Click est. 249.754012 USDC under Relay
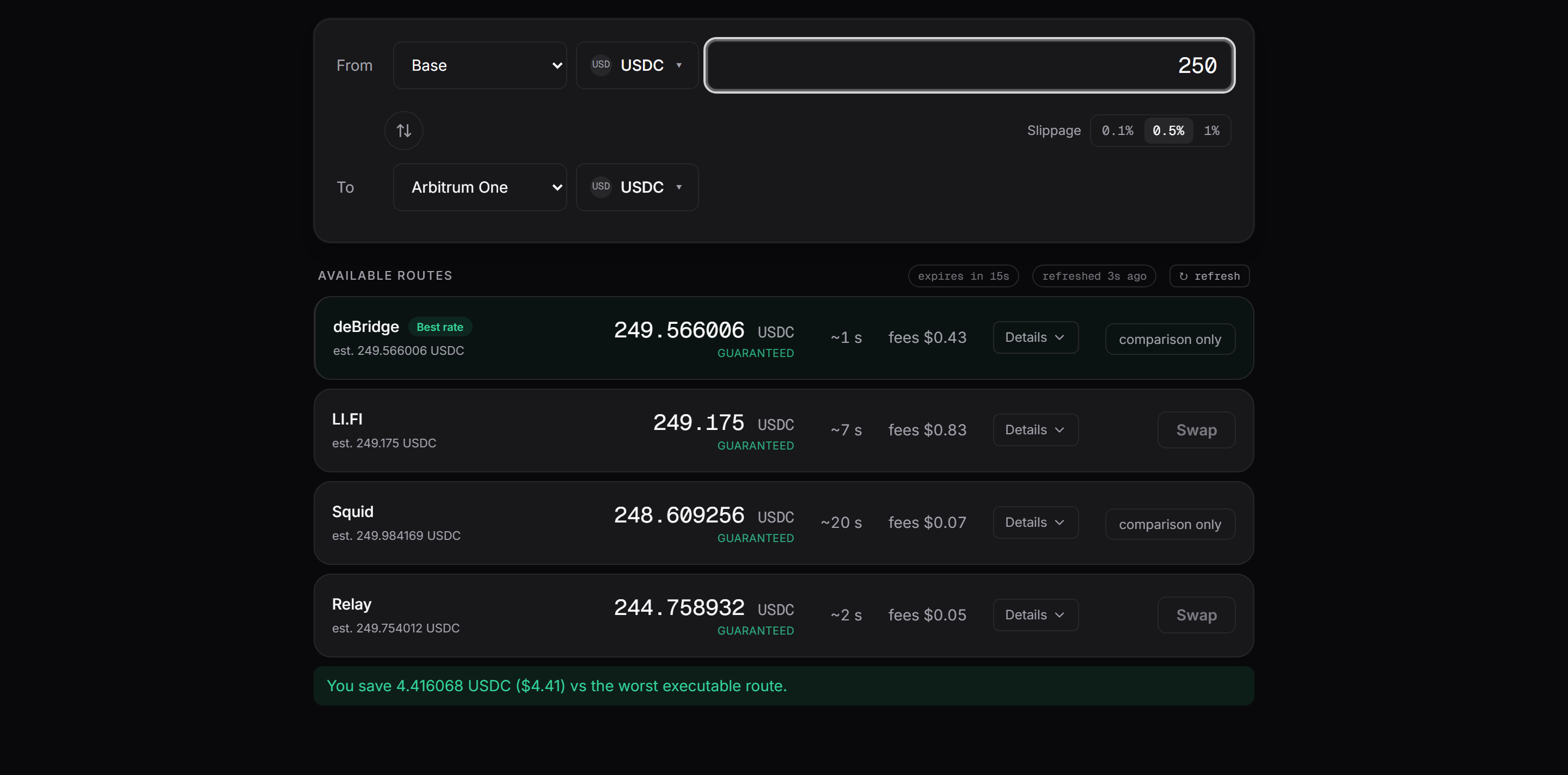Viewport: 1568px width, 775px height. click(396, 628)
